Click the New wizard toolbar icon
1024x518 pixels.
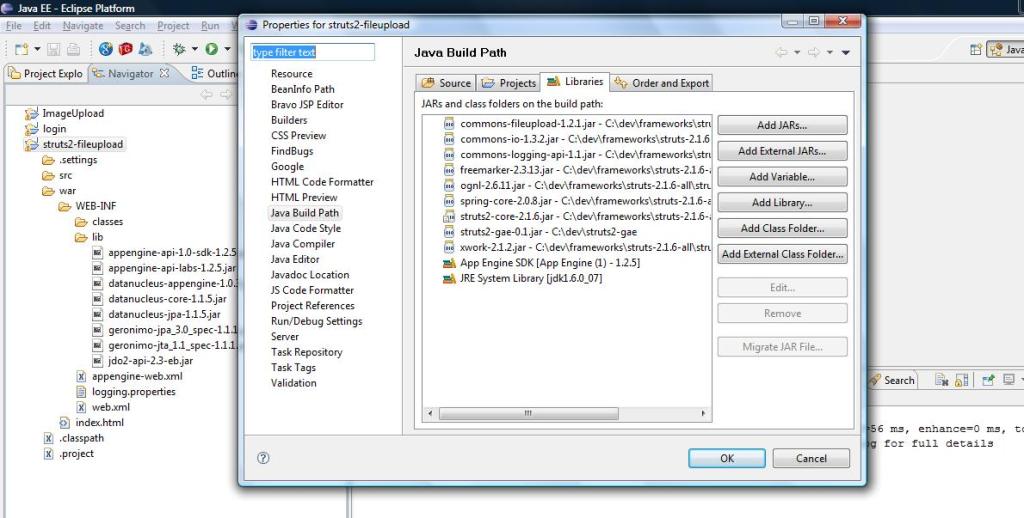19,48
